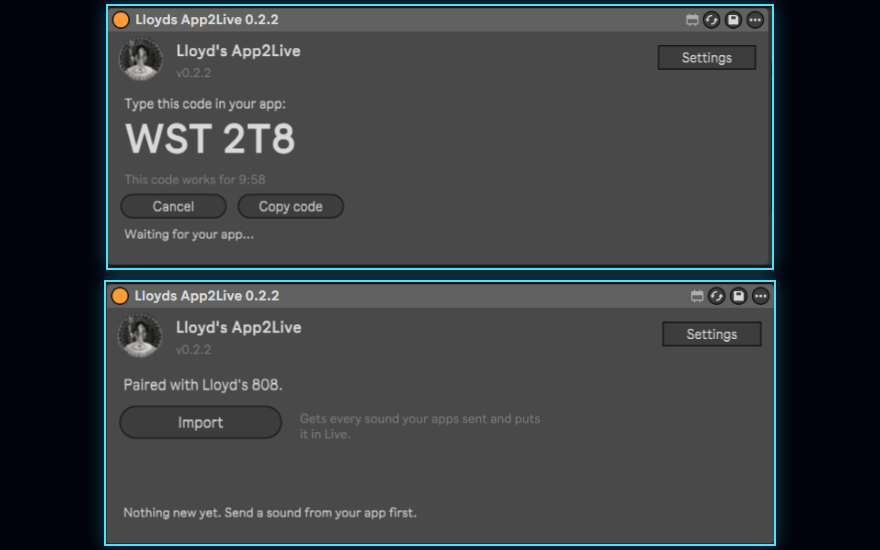The width and height of the screenshot is (880, 550).
Task: Click 'Waiting for your app...' status
Action: (189, 235)
